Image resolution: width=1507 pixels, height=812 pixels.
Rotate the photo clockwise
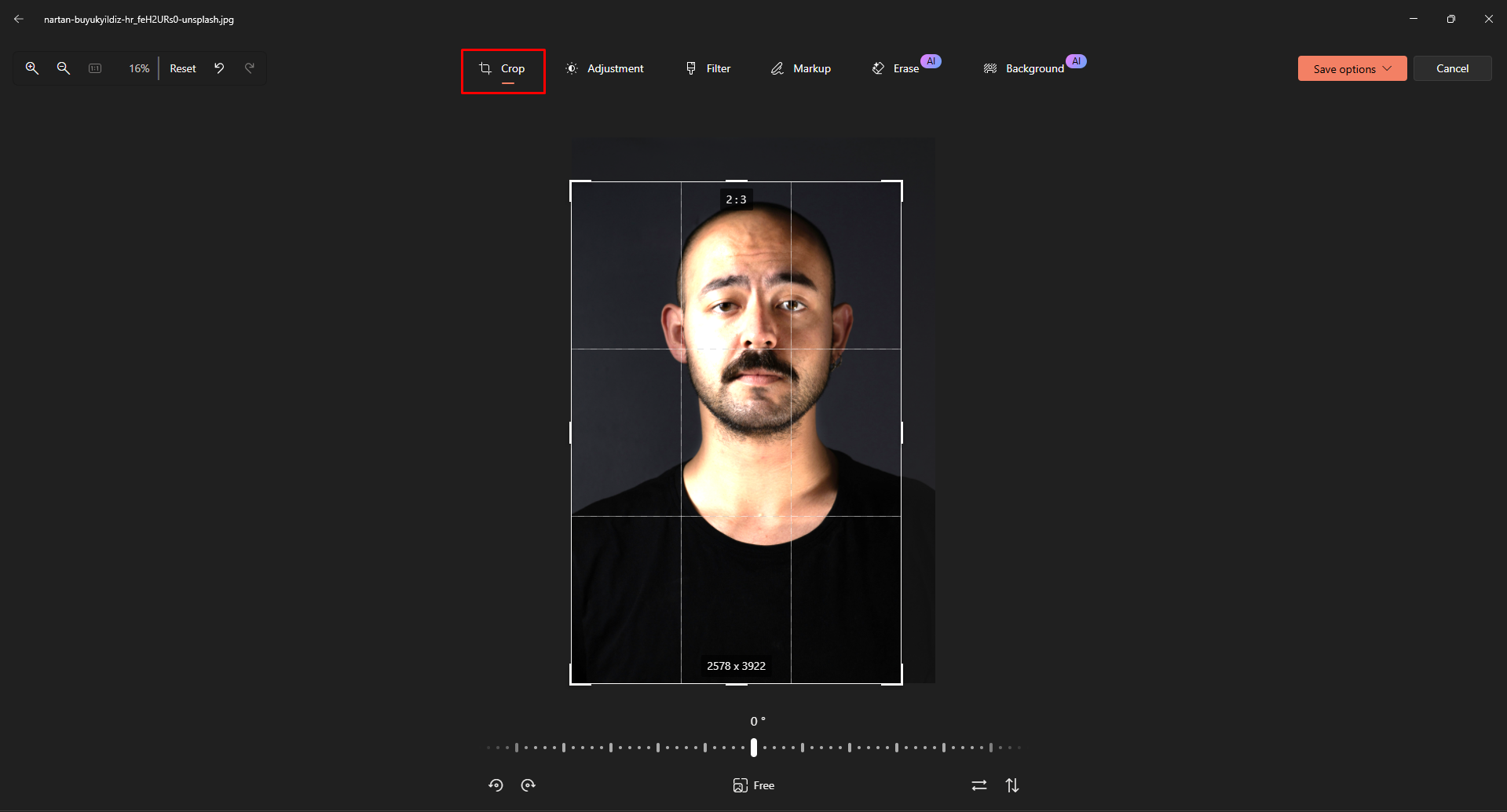(x=529, y=785)
